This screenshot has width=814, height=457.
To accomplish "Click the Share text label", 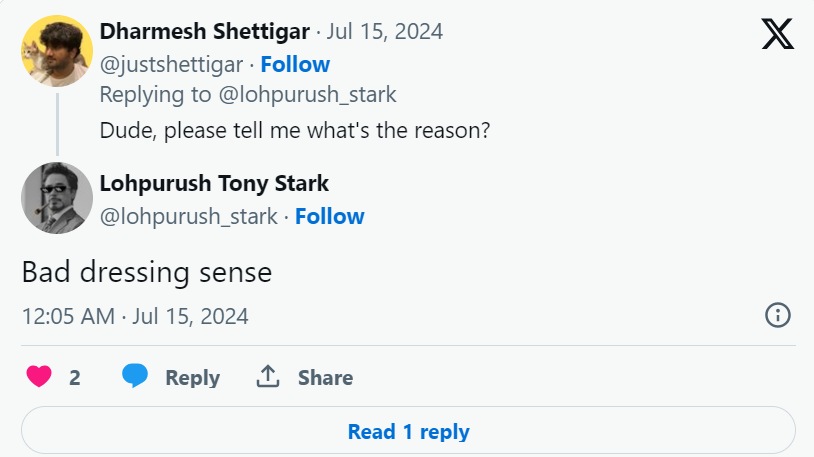I will point(325,377).
